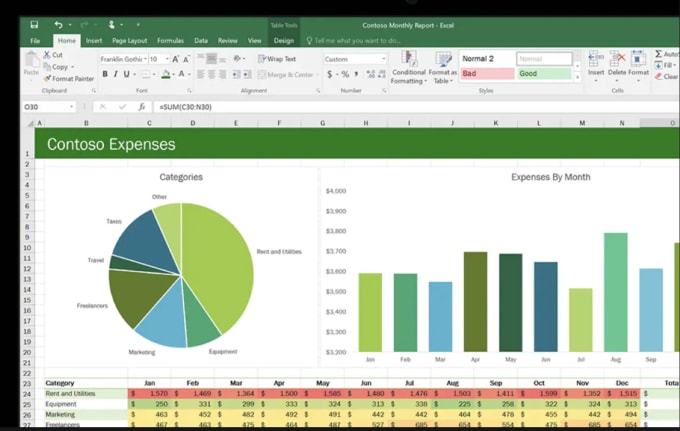Click the formula bar showing =SUM(C30:N30)
Image resolution: width=680 pixels, height=431 pixels.
click(x=416, y=107)
